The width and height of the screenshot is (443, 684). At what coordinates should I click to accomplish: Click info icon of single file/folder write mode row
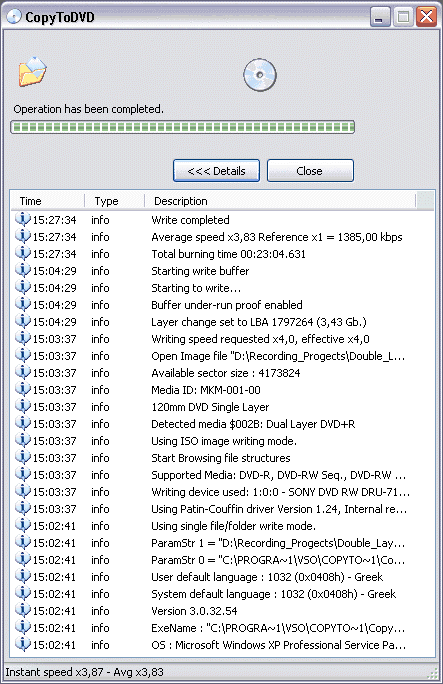click(23, 525)
